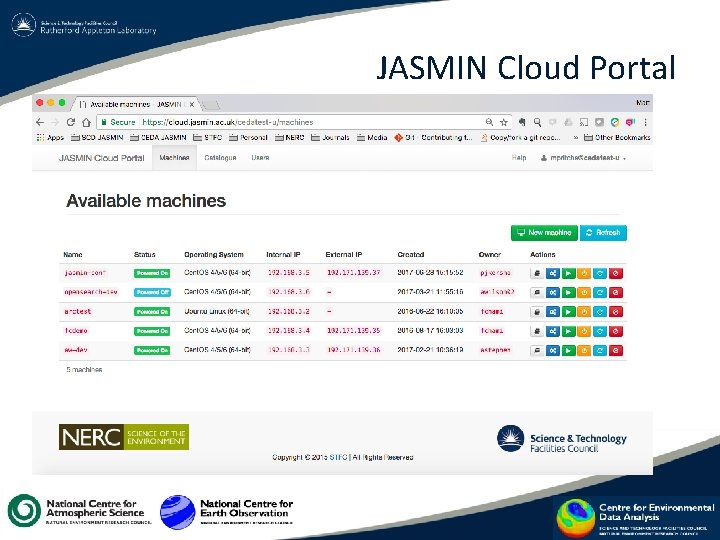The image size is (720, 540).
Task: Click cyan restart icon for jasmin-conf row
Action: point(600,273)
